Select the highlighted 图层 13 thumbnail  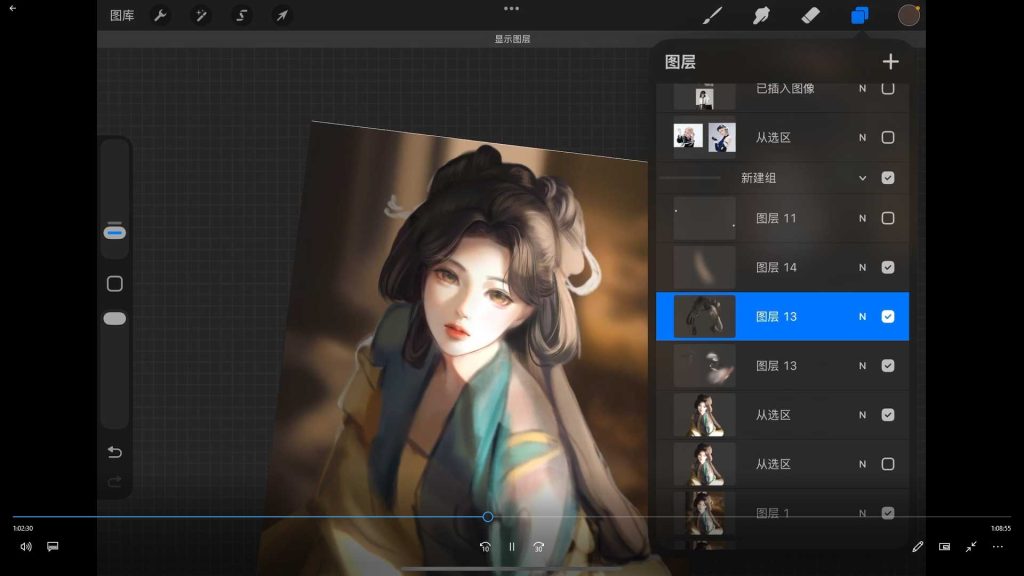coord(704,316)
